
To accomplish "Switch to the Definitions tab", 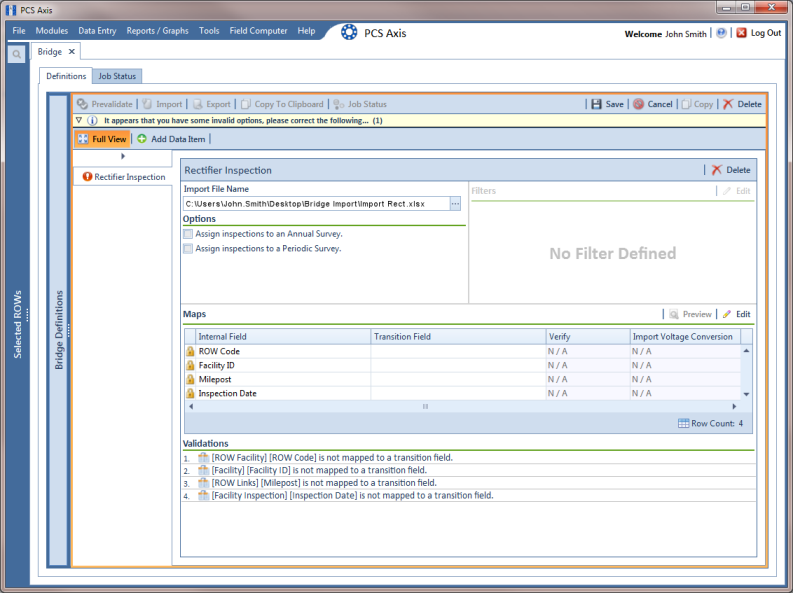I will coord(66,76).
